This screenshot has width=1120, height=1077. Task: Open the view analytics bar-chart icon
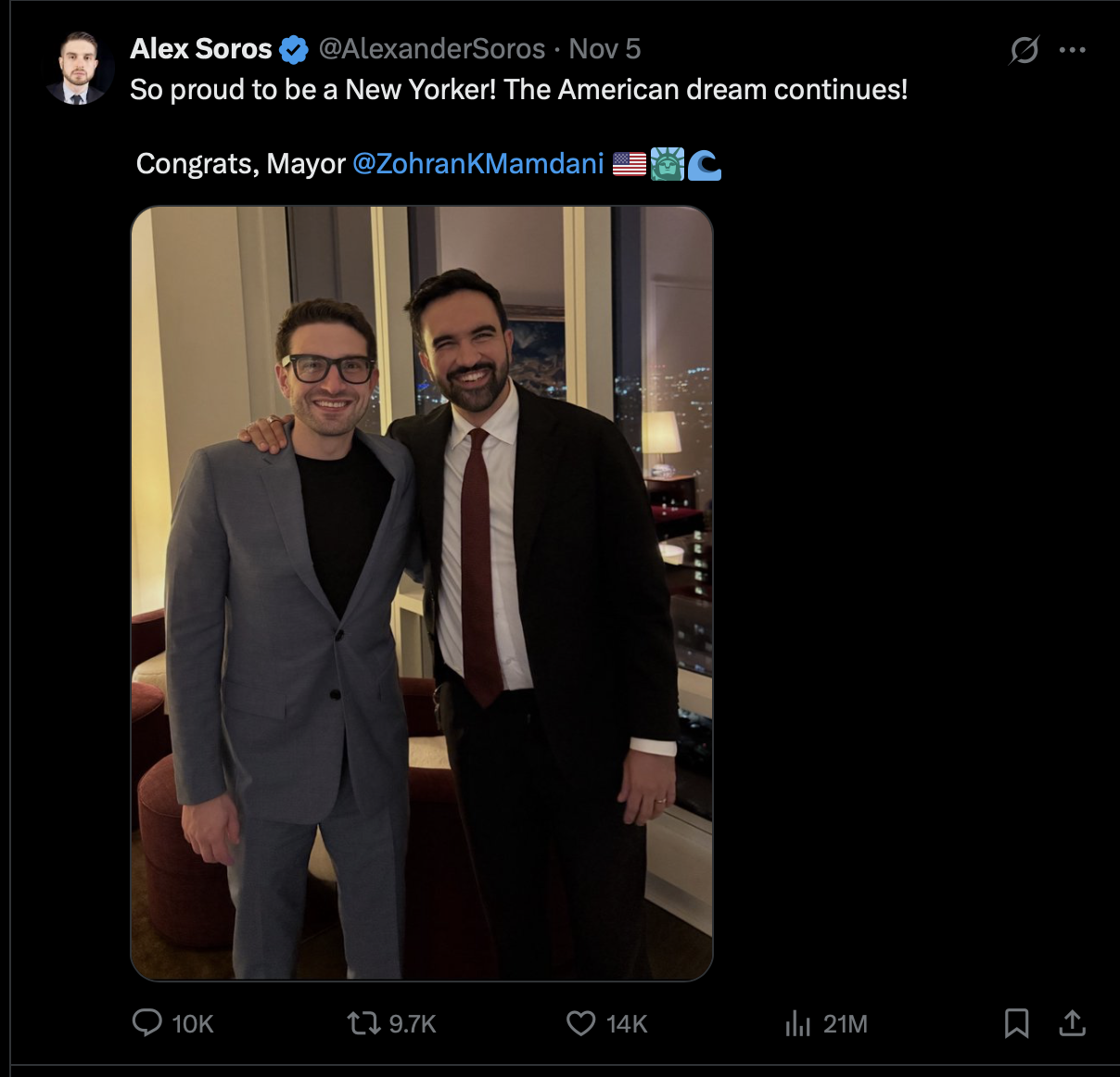[797, 1023]
